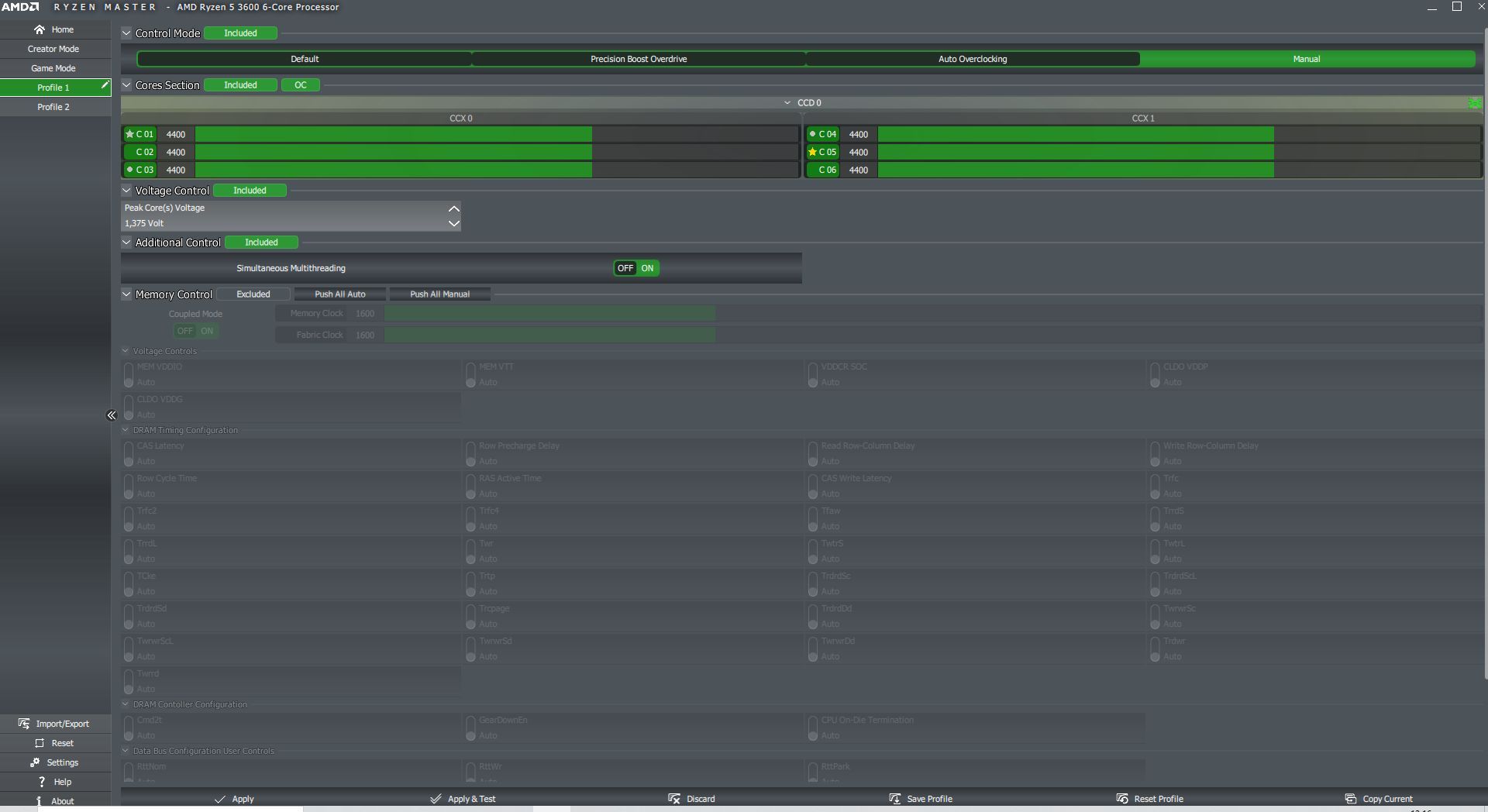Toggle Voltage Control Included switch
Viewport: 1488px width, 812px height.
[x=250, y=191]
